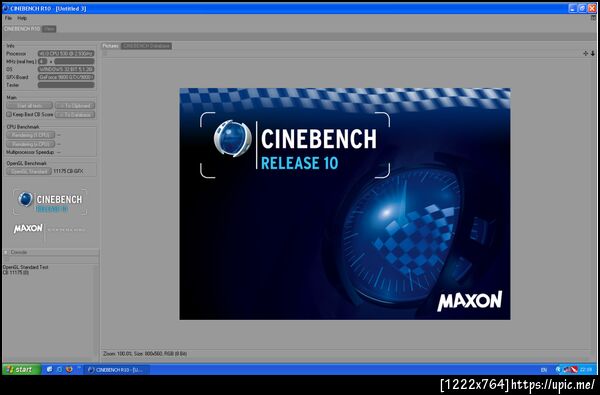The height and width of the screenshot is (395, 600).
Task: Click the '11175 CB-GFX' score text
Action: 68,171
